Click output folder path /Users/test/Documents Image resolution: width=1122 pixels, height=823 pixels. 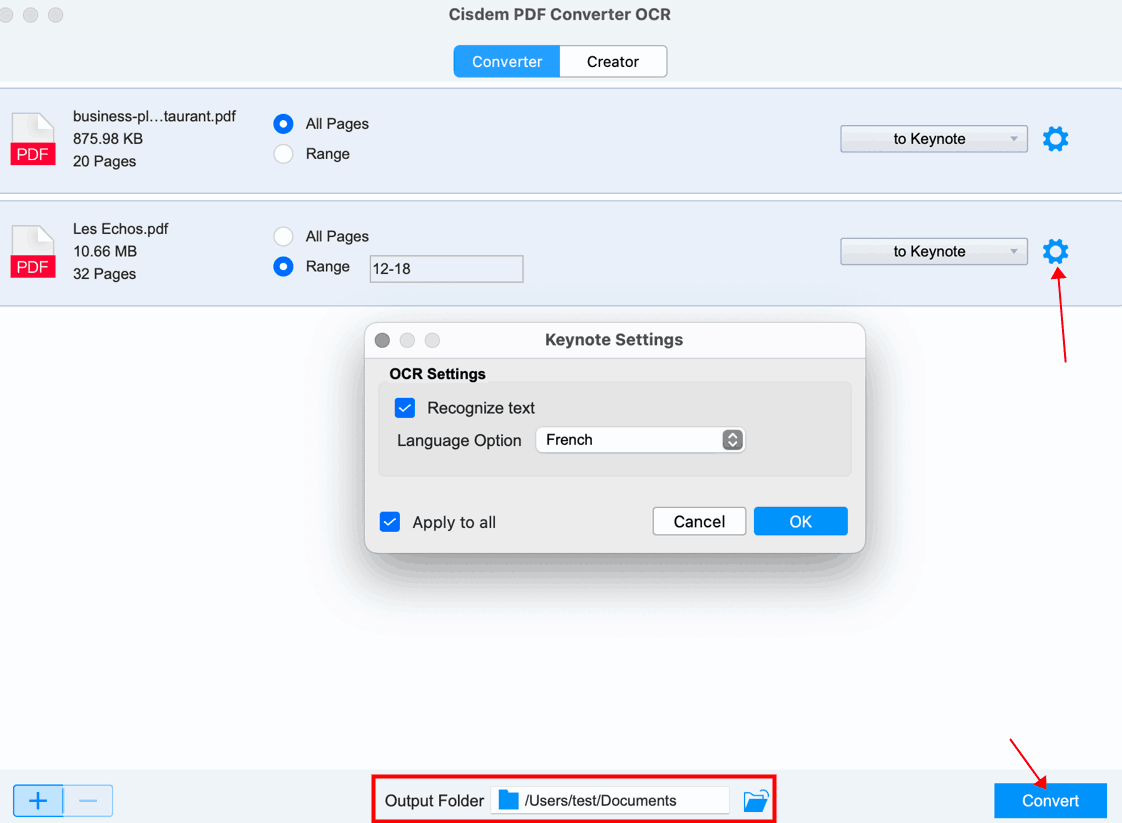600,800
